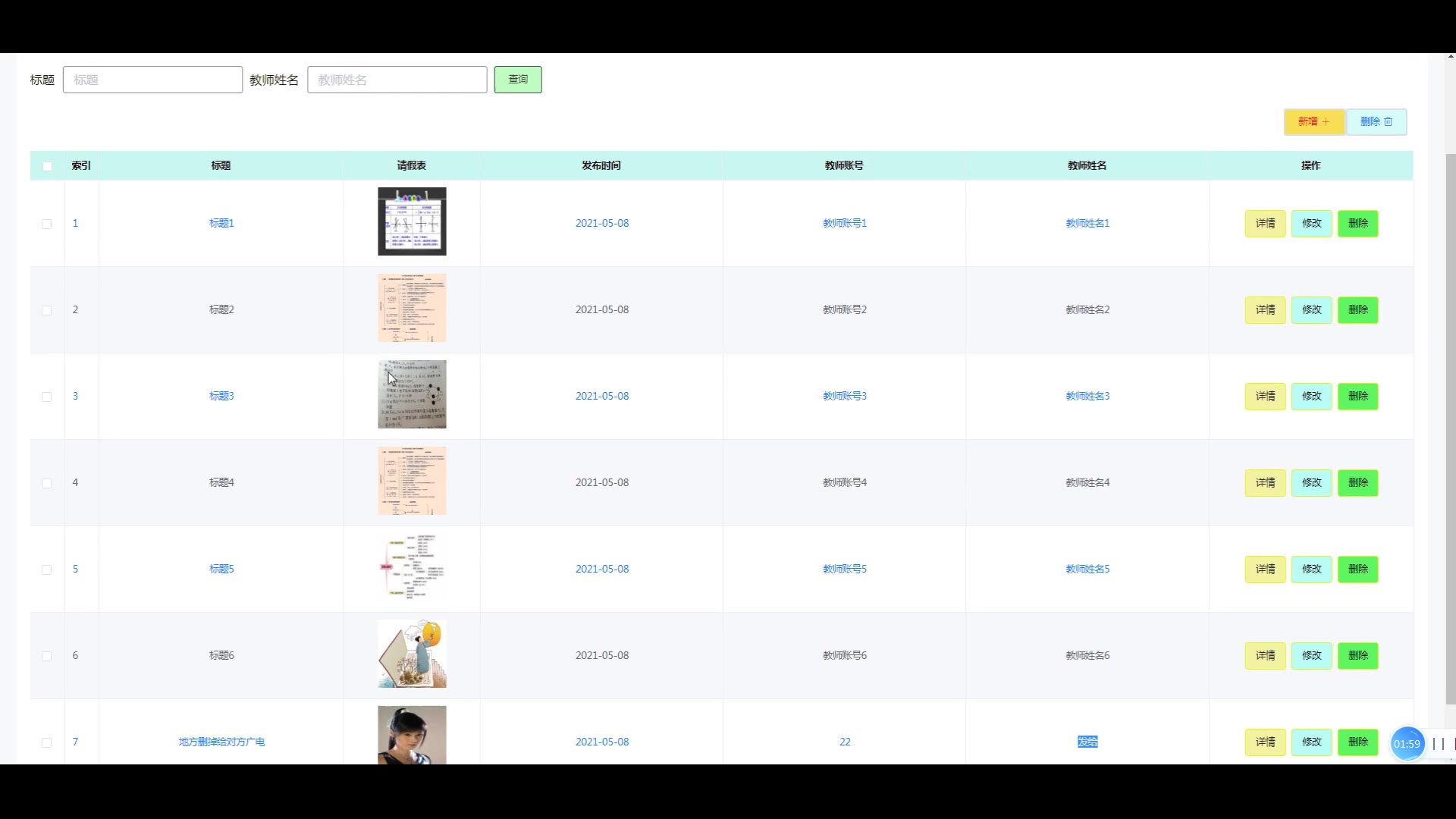Click the 标题1 cell text

221,223
